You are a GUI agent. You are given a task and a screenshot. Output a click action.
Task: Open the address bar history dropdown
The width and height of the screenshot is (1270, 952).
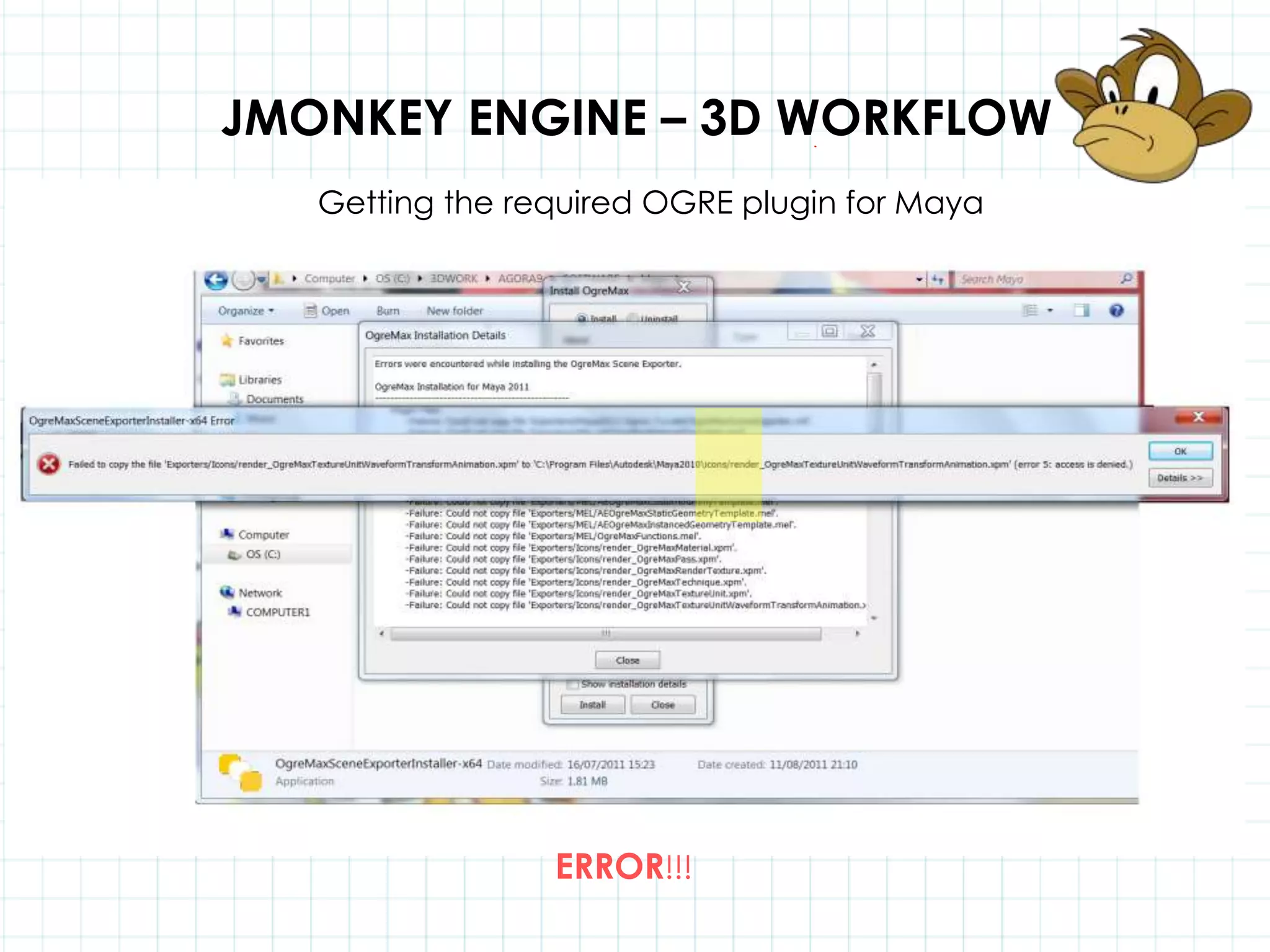tap(919, 280)
